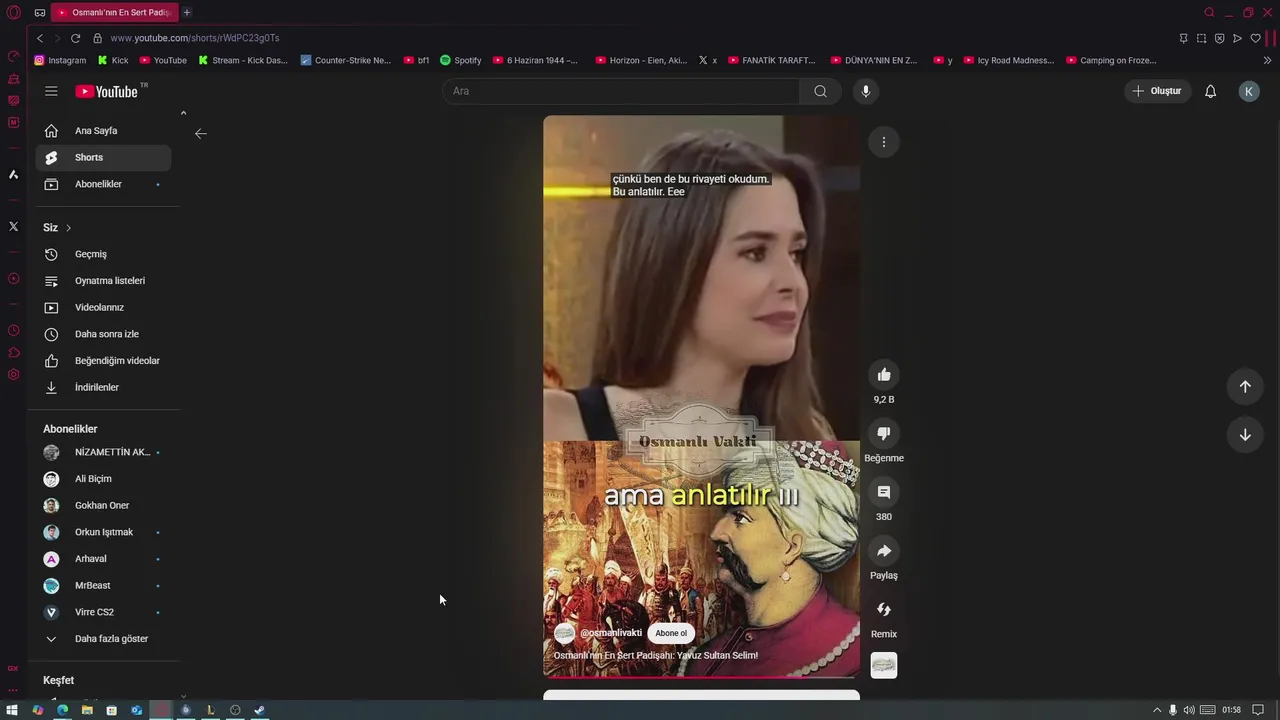The image size is (1280, 720).
Task: Focus the Ara search field
Action: coord(620,91)
